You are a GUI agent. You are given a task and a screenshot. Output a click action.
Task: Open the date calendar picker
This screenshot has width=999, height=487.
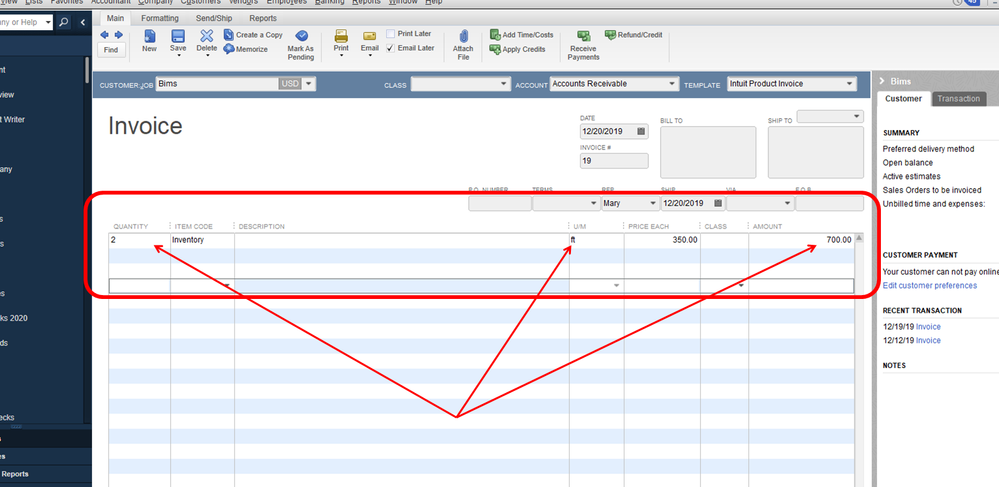pyautogui.click(x=641, y=131)
